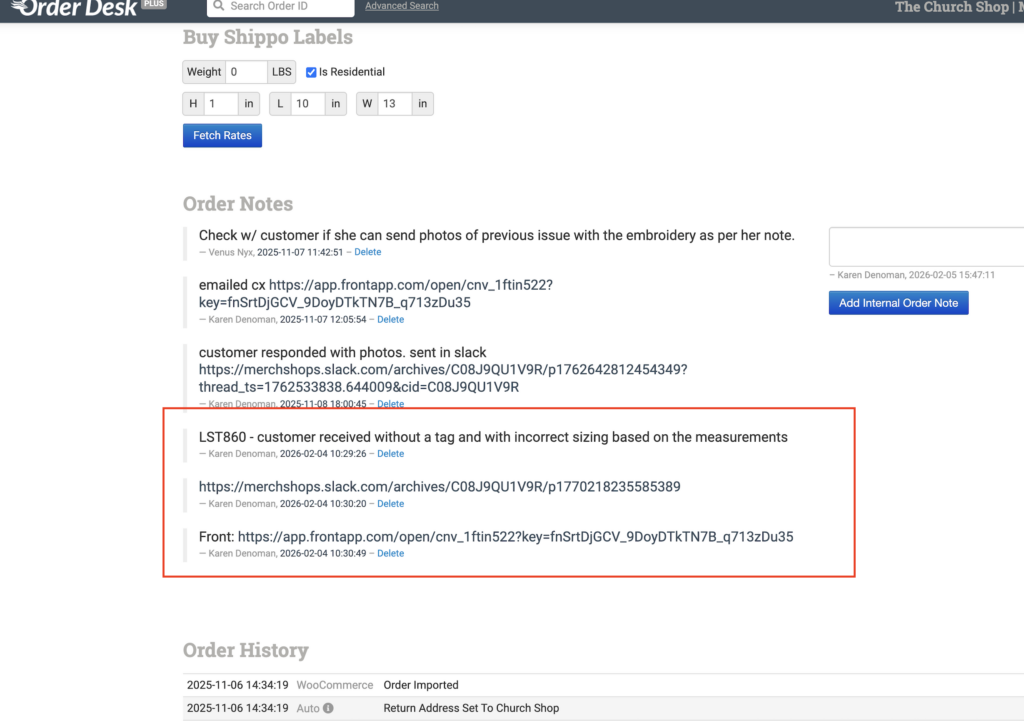Delete the LST860 incorrect sizing note
Screen dimensions: 1024x721
390,454
